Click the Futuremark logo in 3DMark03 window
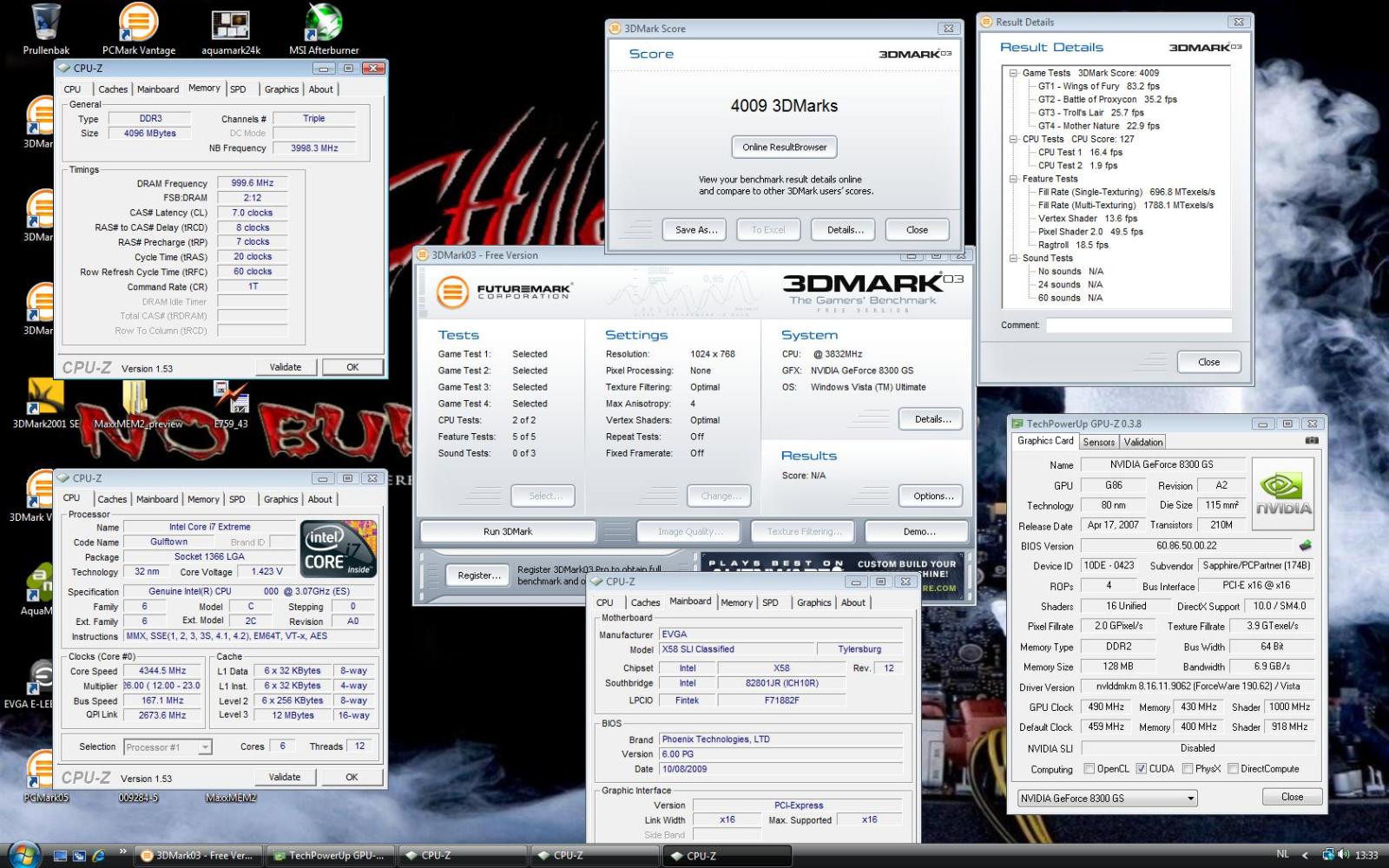Viewport: 1389px width, 868px height. coord(503,292)
